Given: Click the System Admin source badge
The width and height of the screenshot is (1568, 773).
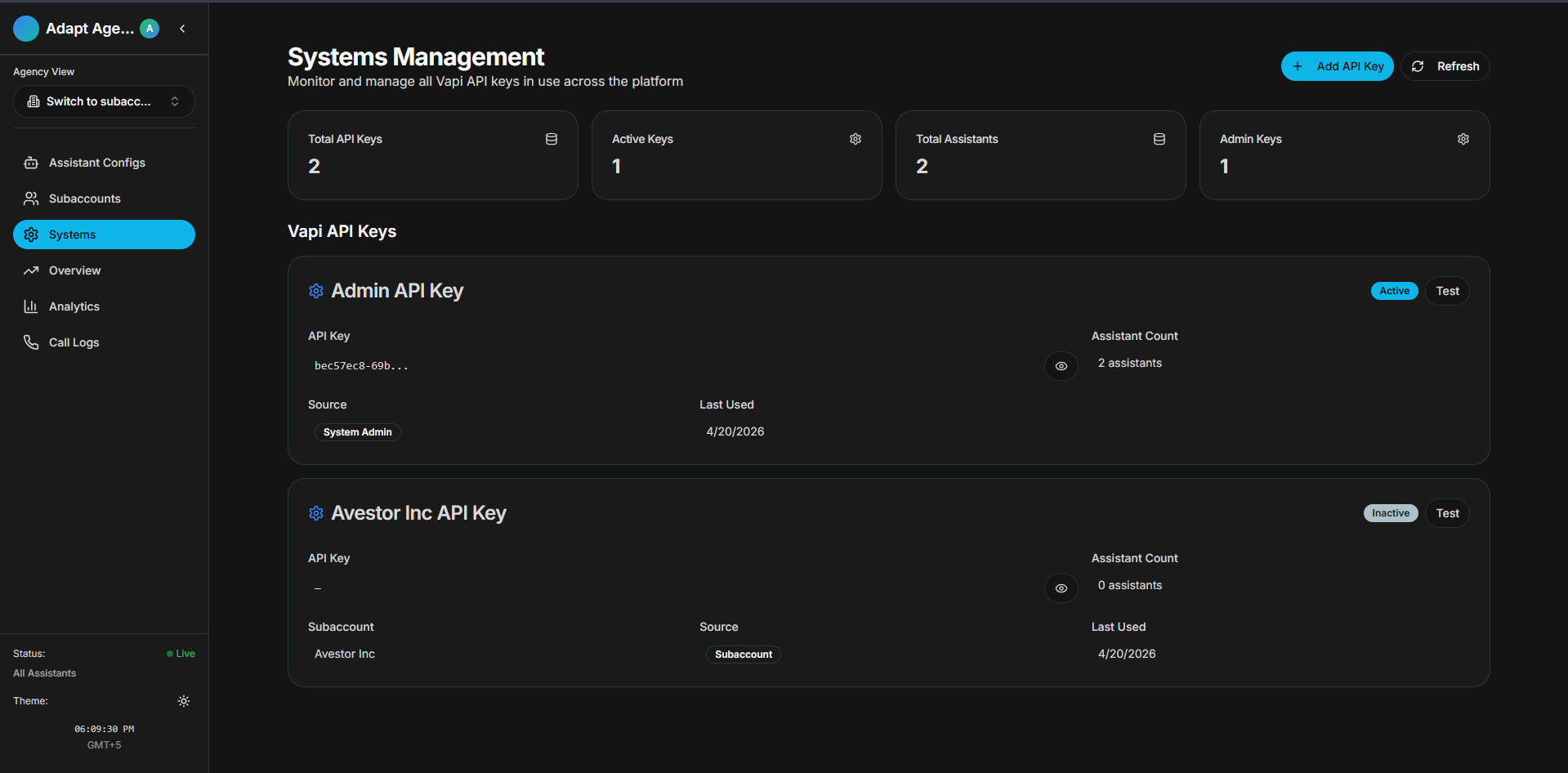Looking at the screenshot, I should click(x=357, y=432).
